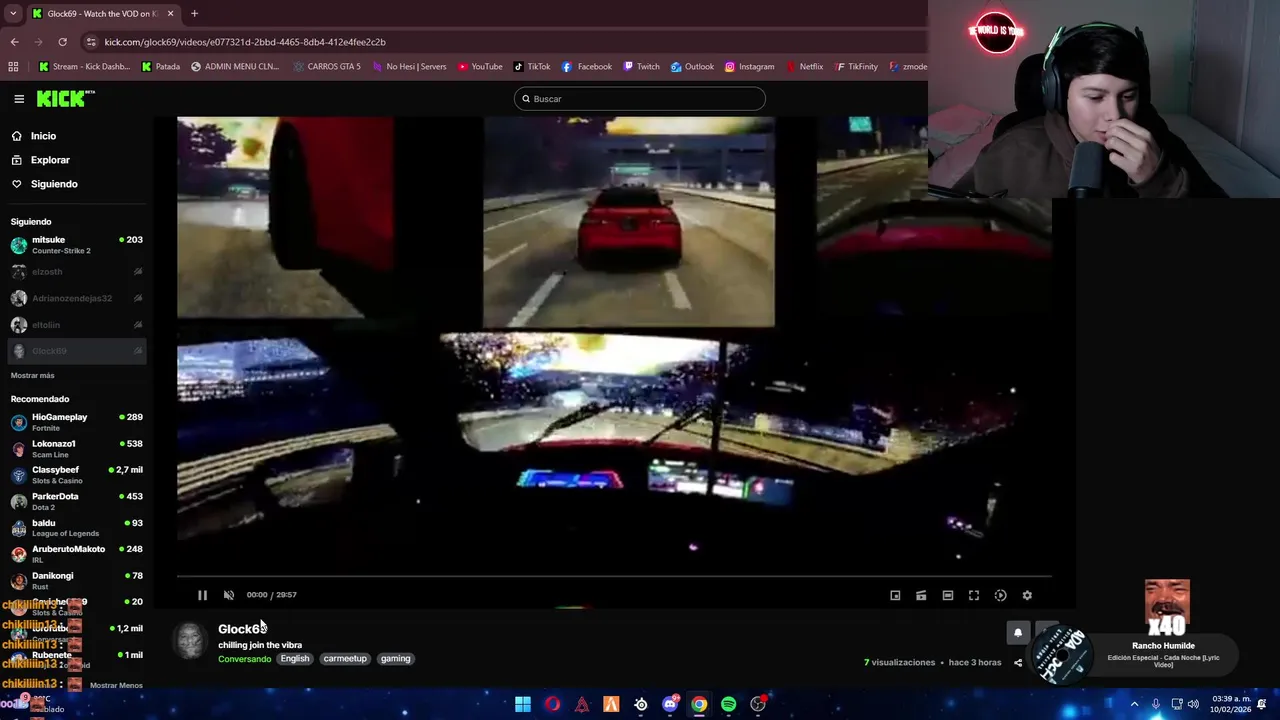
Task: Open site information icon in address bar
Action: coord(91,42)
